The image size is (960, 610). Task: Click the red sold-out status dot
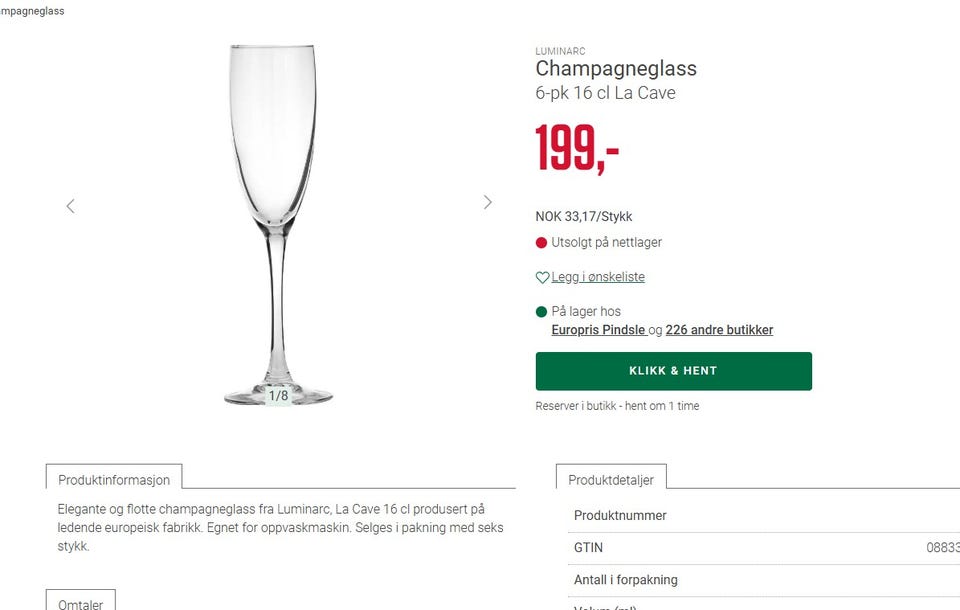pyautogui.click(x=542, y=243)
